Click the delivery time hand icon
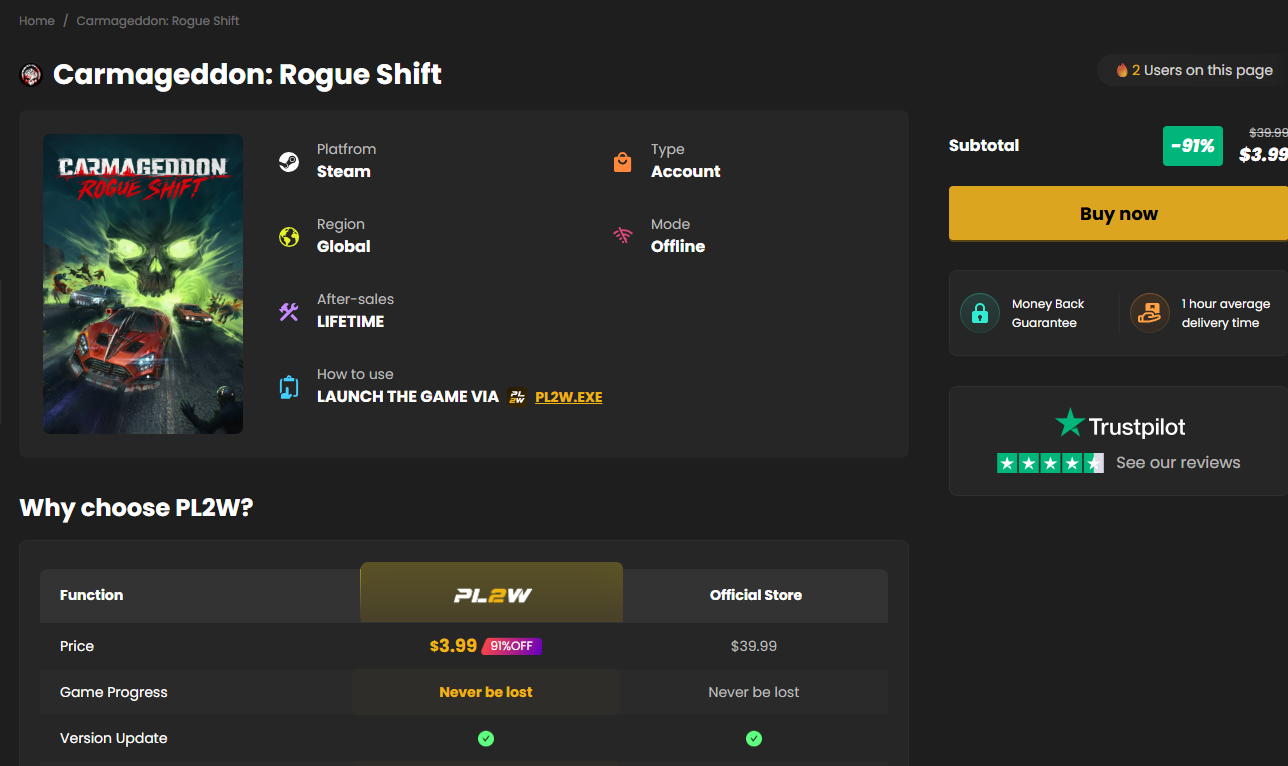Image resolution: width=1288 pixels, height=766 pixels. pos(1149,313)
